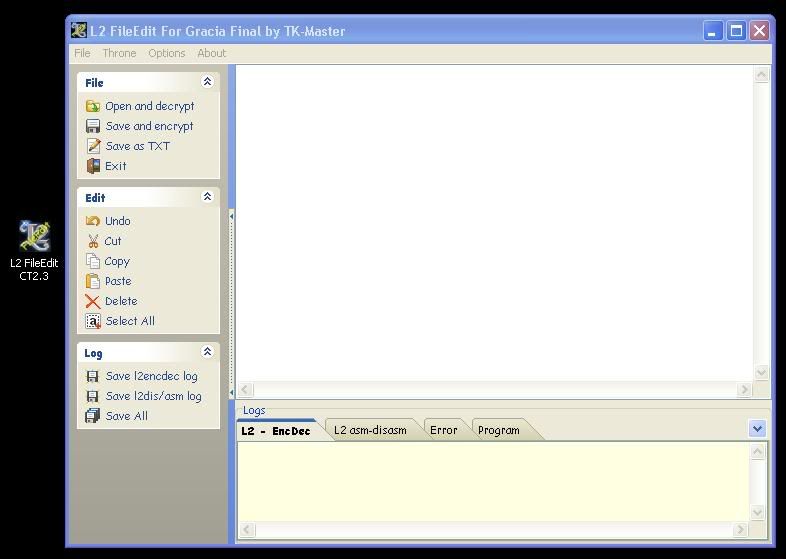Collapse the Edit panel section

tap(207, 197)
